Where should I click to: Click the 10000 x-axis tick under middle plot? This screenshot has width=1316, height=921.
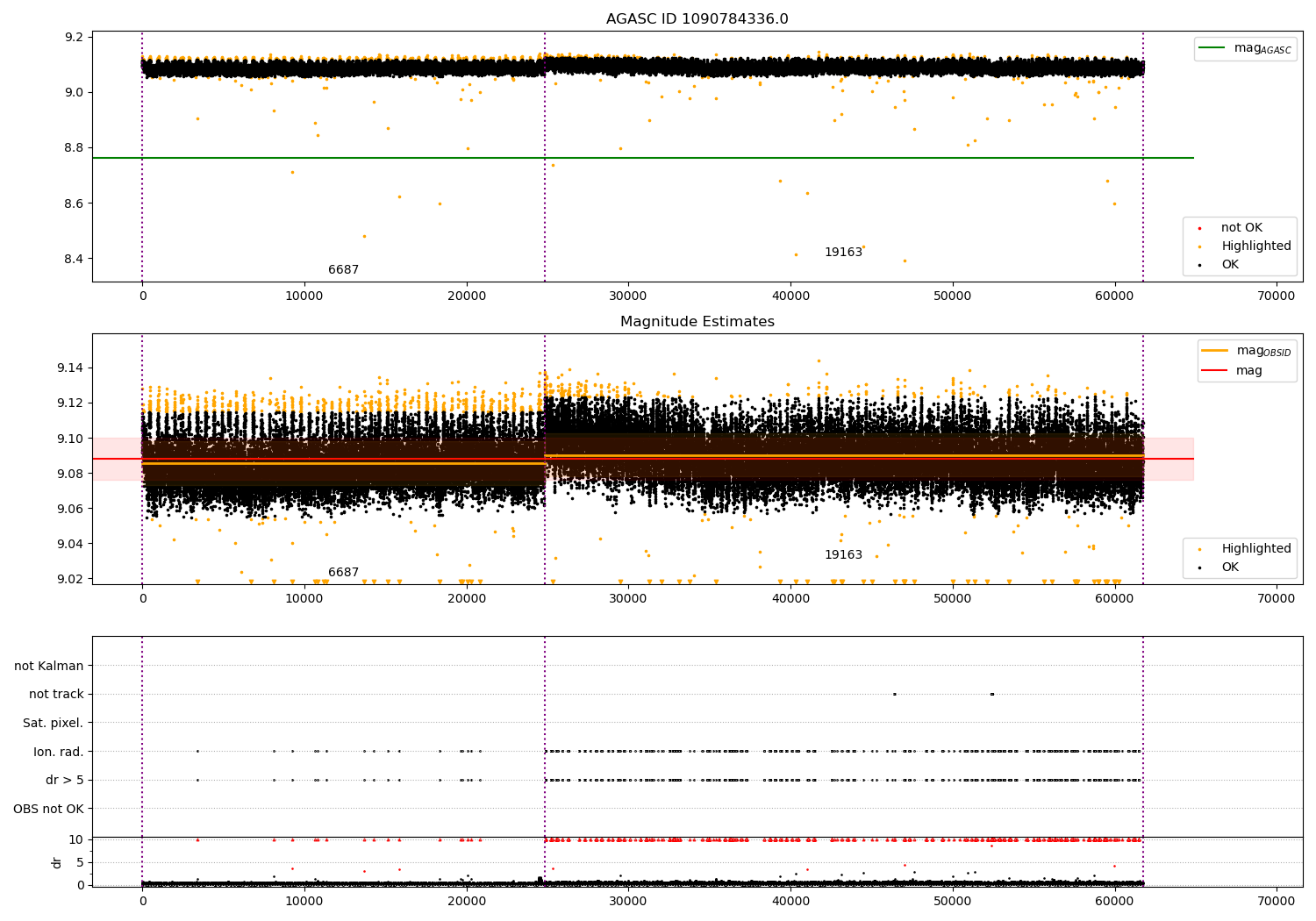tap(304, 599)
